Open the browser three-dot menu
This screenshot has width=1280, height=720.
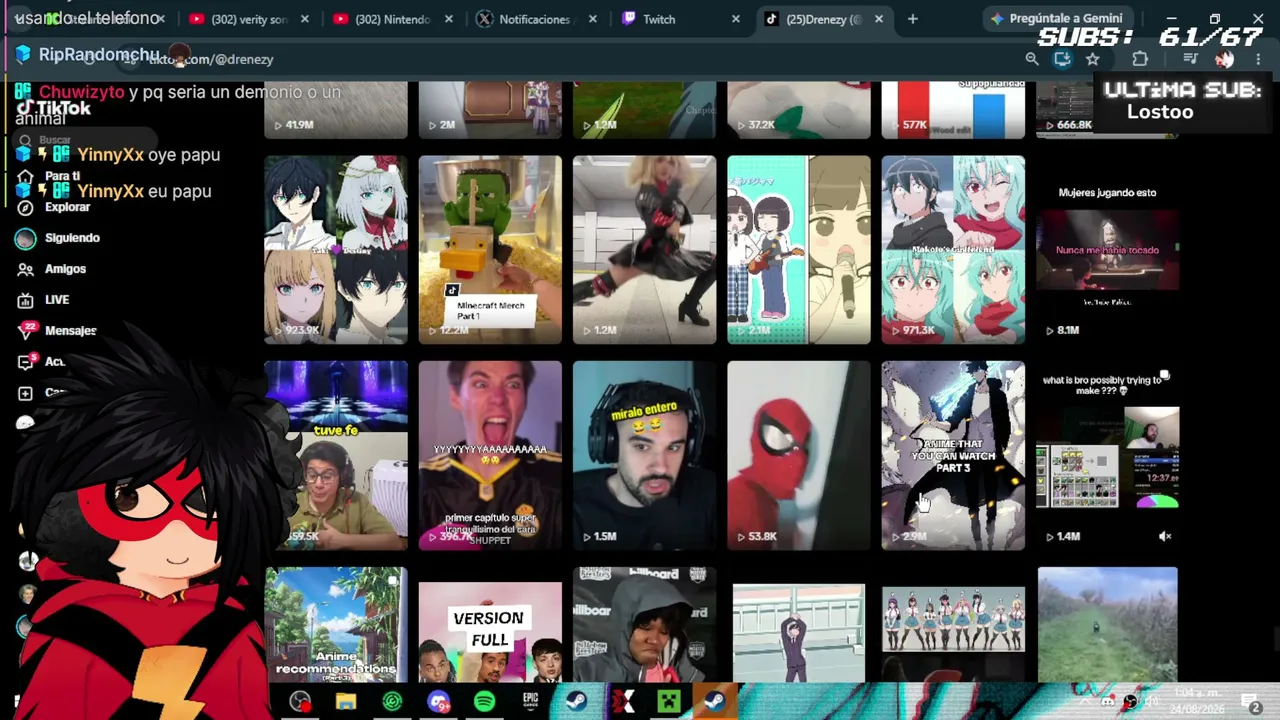click(1258, 59)
